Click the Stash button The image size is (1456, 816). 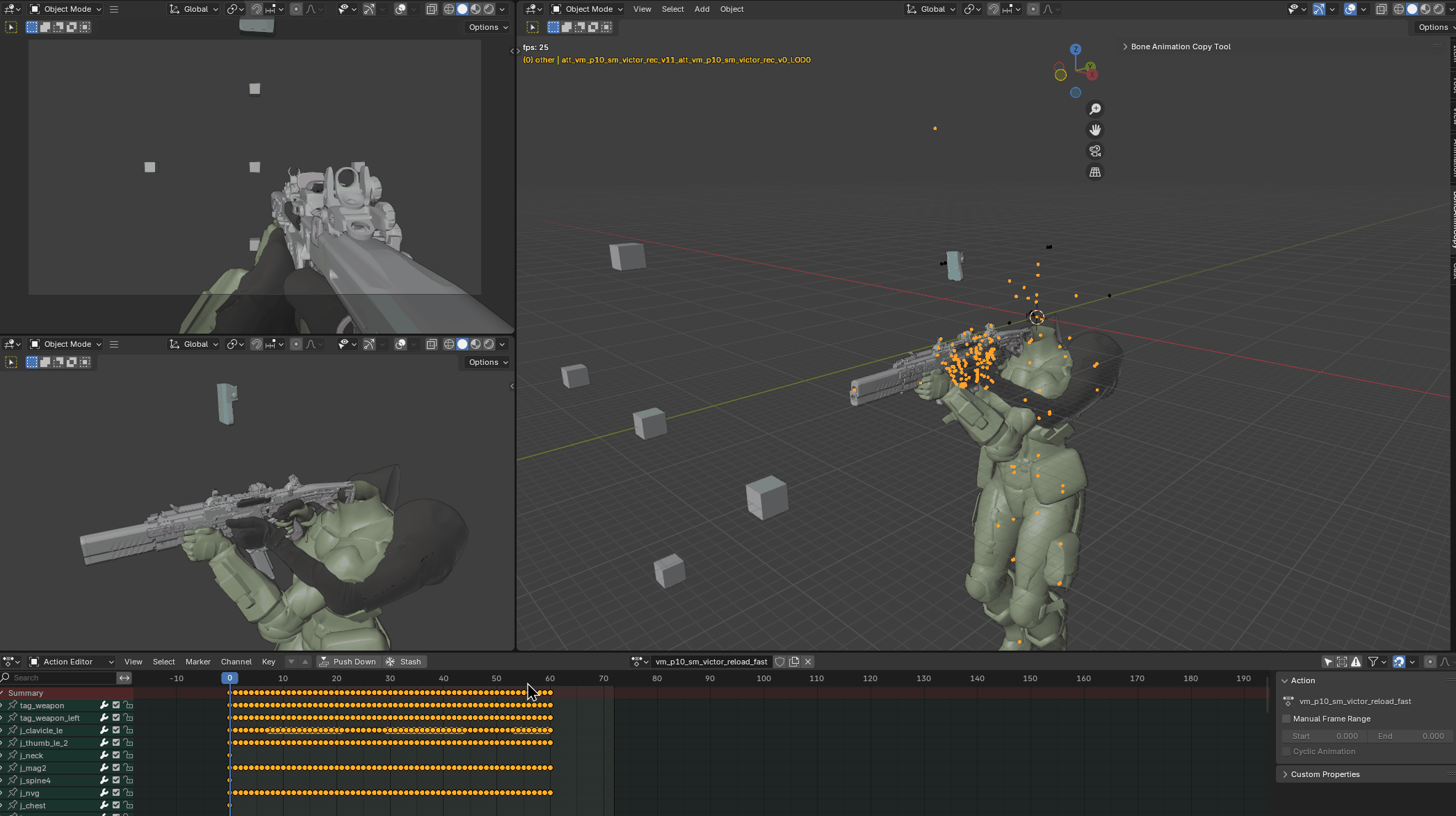click(x=404, y=662)
